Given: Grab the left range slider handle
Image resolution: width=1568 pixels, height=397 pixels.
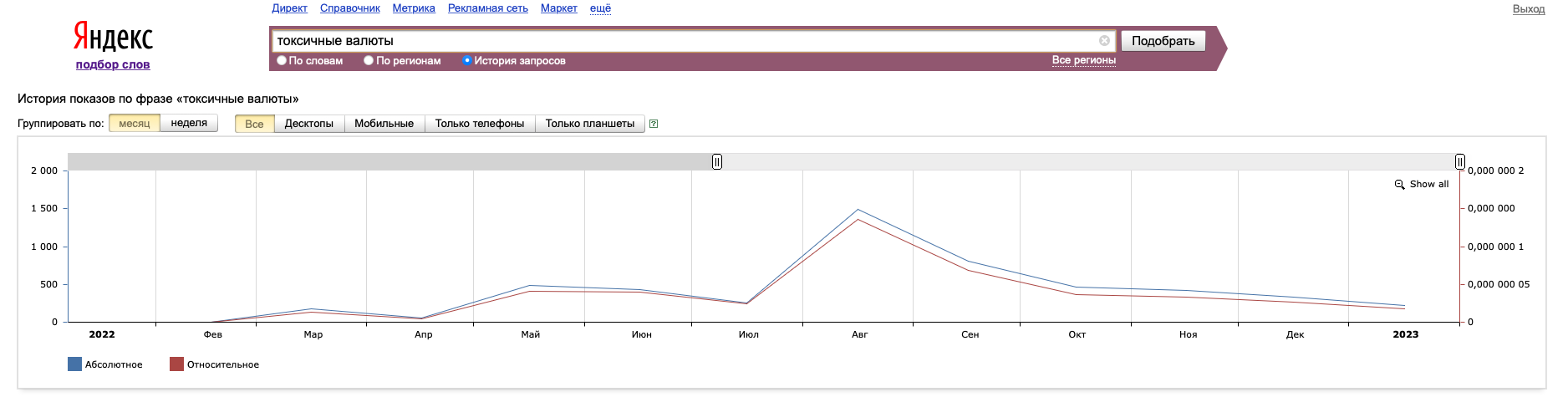Looking at the screenshot, I should [717, 161].
